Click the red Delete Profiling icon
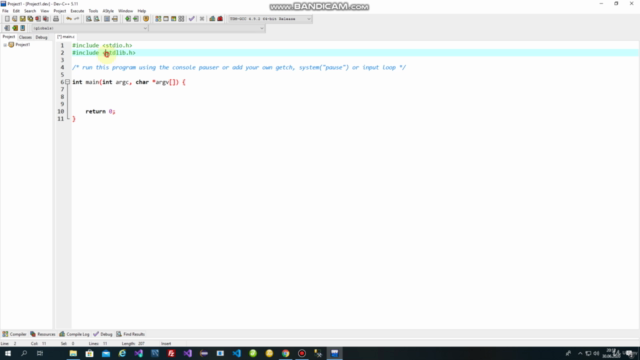The width and height of the screenshot is (640, 360). point(220,19)
